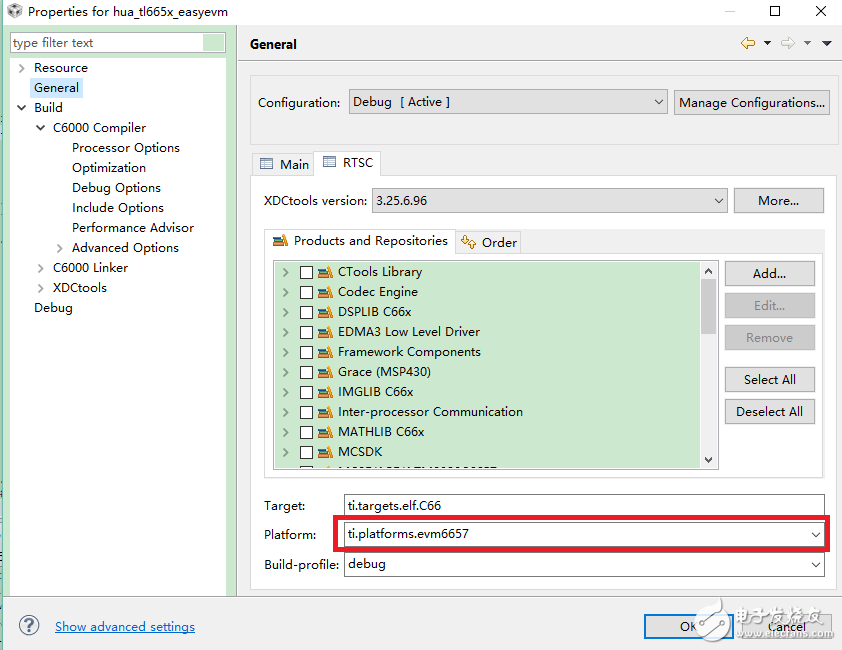This screenshot has width=842, height=650.
Task: Open Optimization settings page
Action: point(109,168)
